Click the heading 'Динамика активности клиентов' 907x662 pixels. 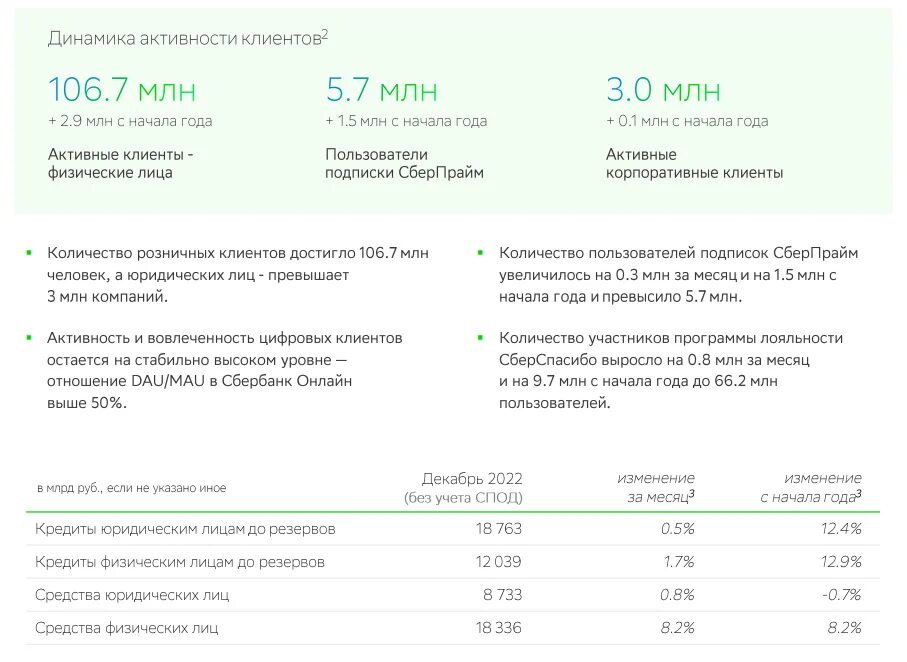coord(187,38)
